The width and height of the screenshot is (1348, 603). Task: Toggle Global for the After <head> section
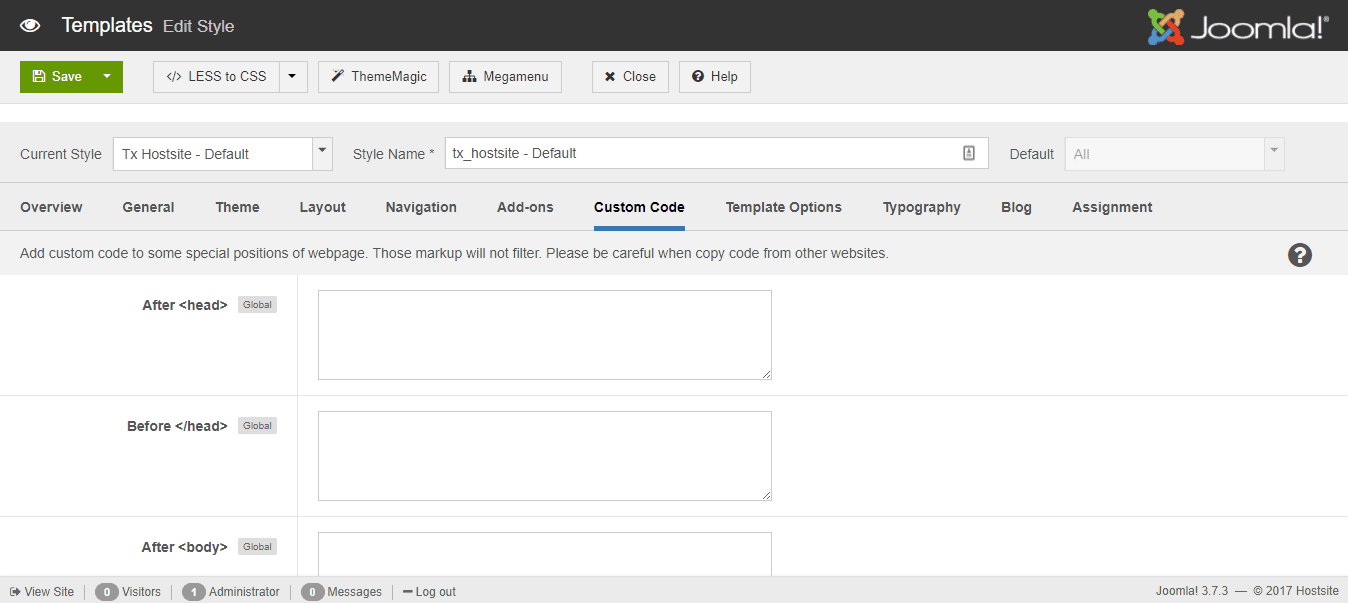[256, 304]
